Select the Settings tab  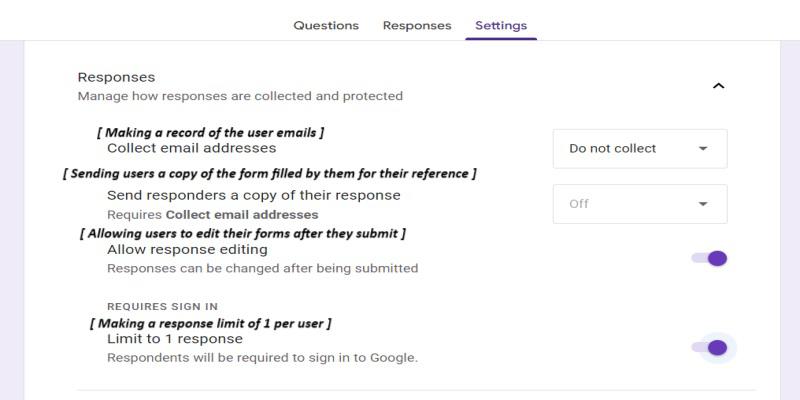tap(501, 25)
